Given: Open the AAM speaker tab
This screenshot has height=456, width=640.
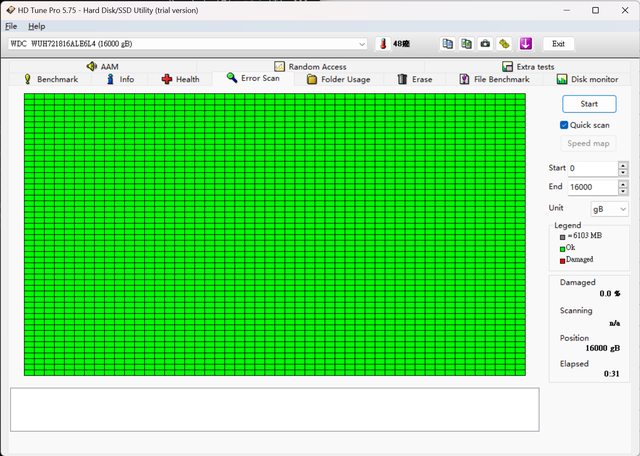Looking at the screenshot, I should coord(102,66).
